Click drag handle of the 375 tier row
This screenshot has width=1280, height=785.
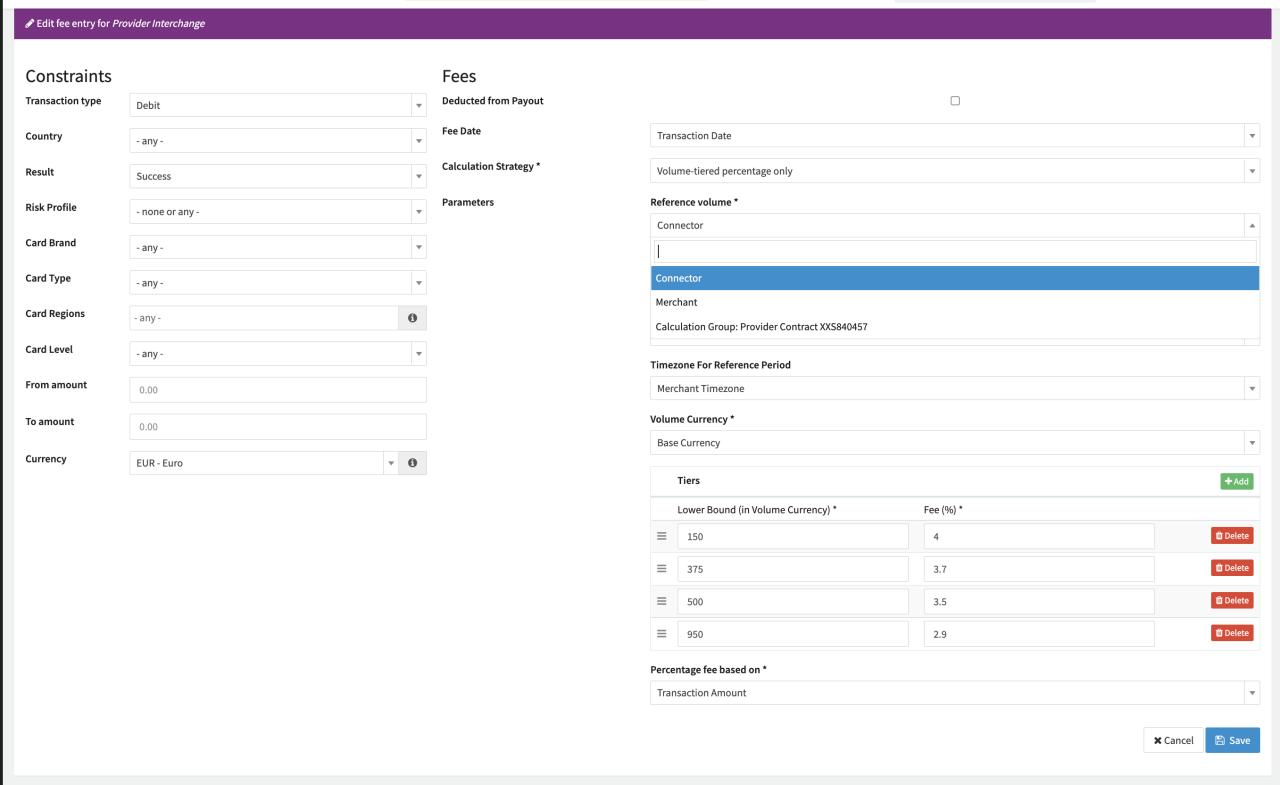[x=661, y=568]
